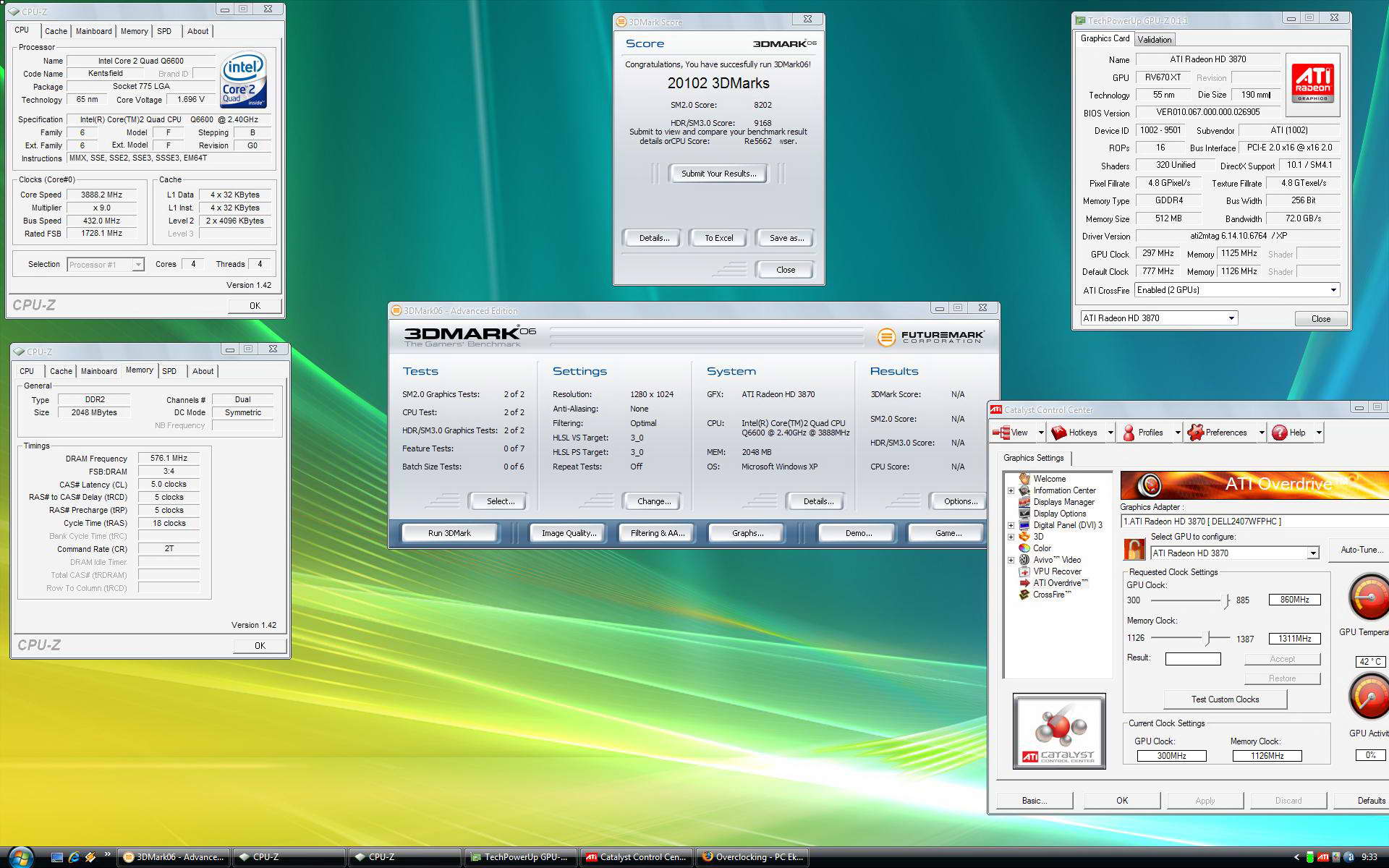Screen dimensions: 1389x868
Task: Select Welcome hand icon in Graphics Settings tree
Action: (x=1024, y=478)
